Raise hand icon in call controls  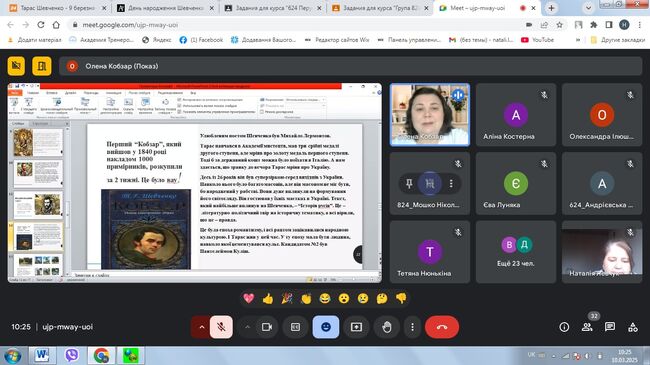pyautogui.click(x=387, y=327)
